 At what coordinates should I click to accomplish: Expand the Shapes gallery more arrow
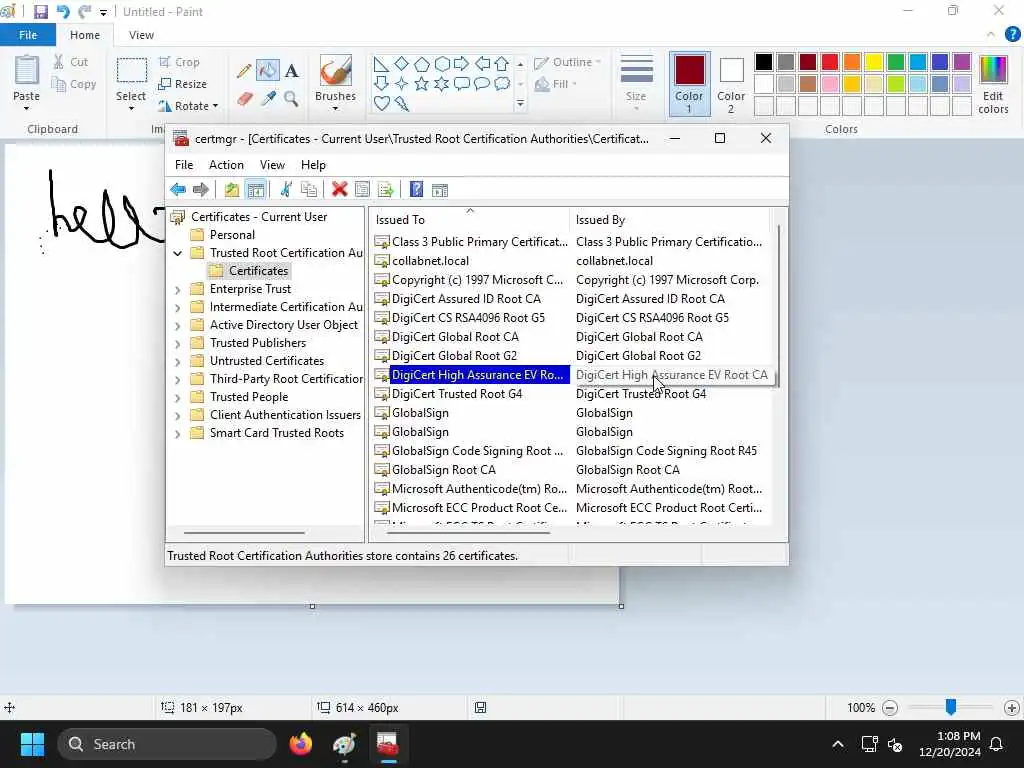pos(520,103)
